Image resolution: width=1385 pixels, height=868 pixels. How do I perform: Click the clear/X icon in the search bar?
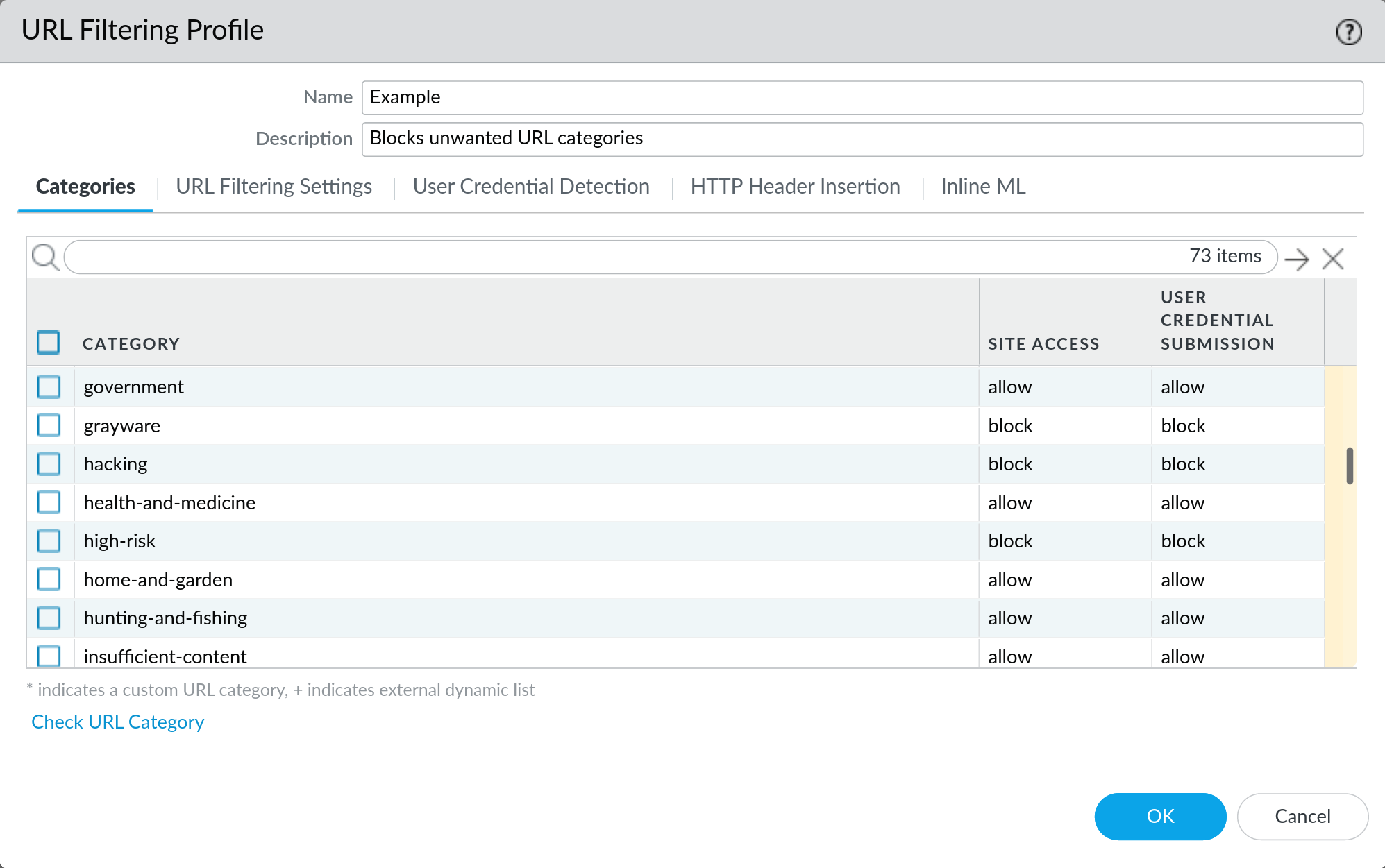[1334, 257]
